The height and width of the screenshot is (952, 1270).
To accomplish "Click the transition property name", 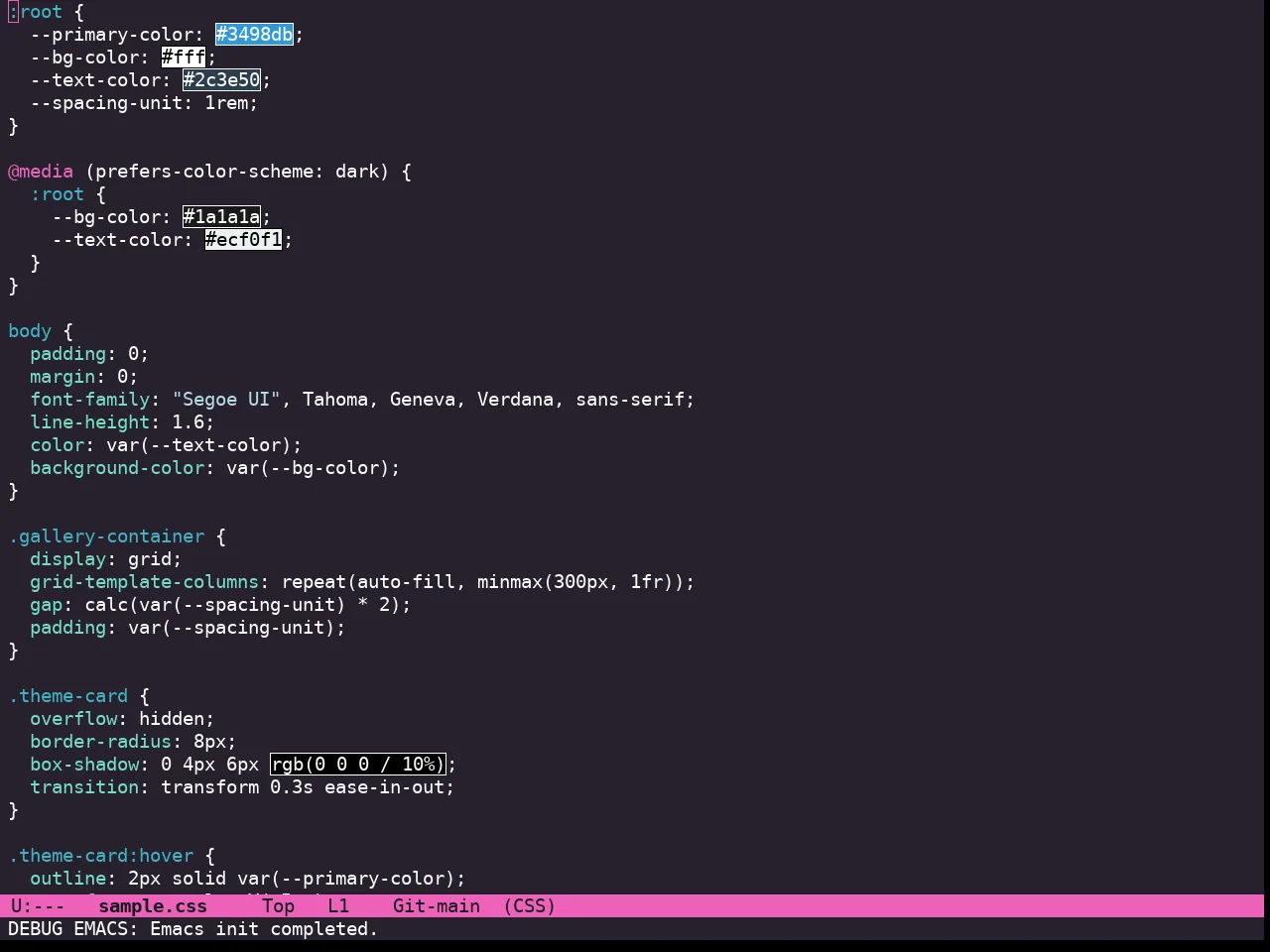I will coord(84,787).
